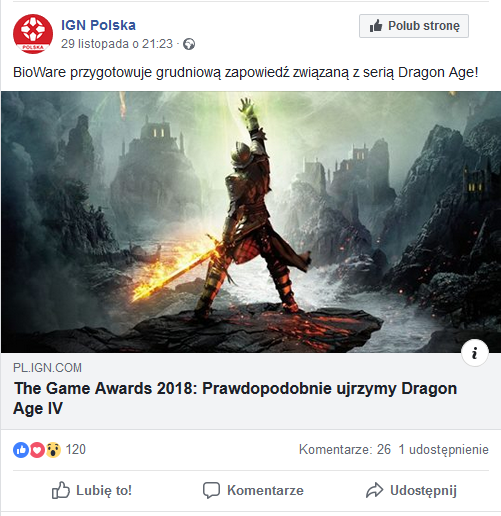Image resolution: width=501 pixels, height=516 pixels.
Task: Click the globe public-audience icon
Action: coord(189,44)
